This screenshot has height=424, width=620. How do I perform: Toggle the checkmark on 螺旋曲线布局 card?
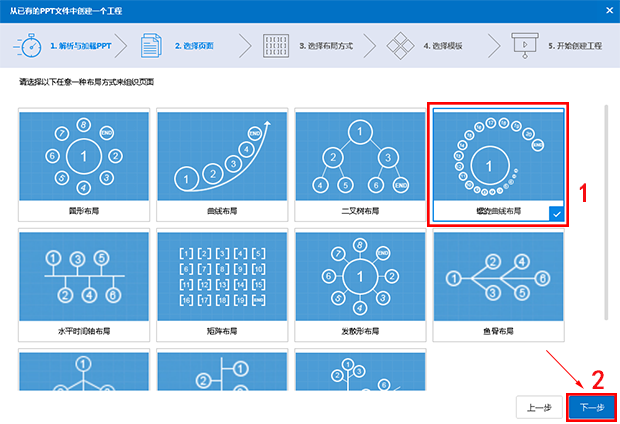[556, 214]
